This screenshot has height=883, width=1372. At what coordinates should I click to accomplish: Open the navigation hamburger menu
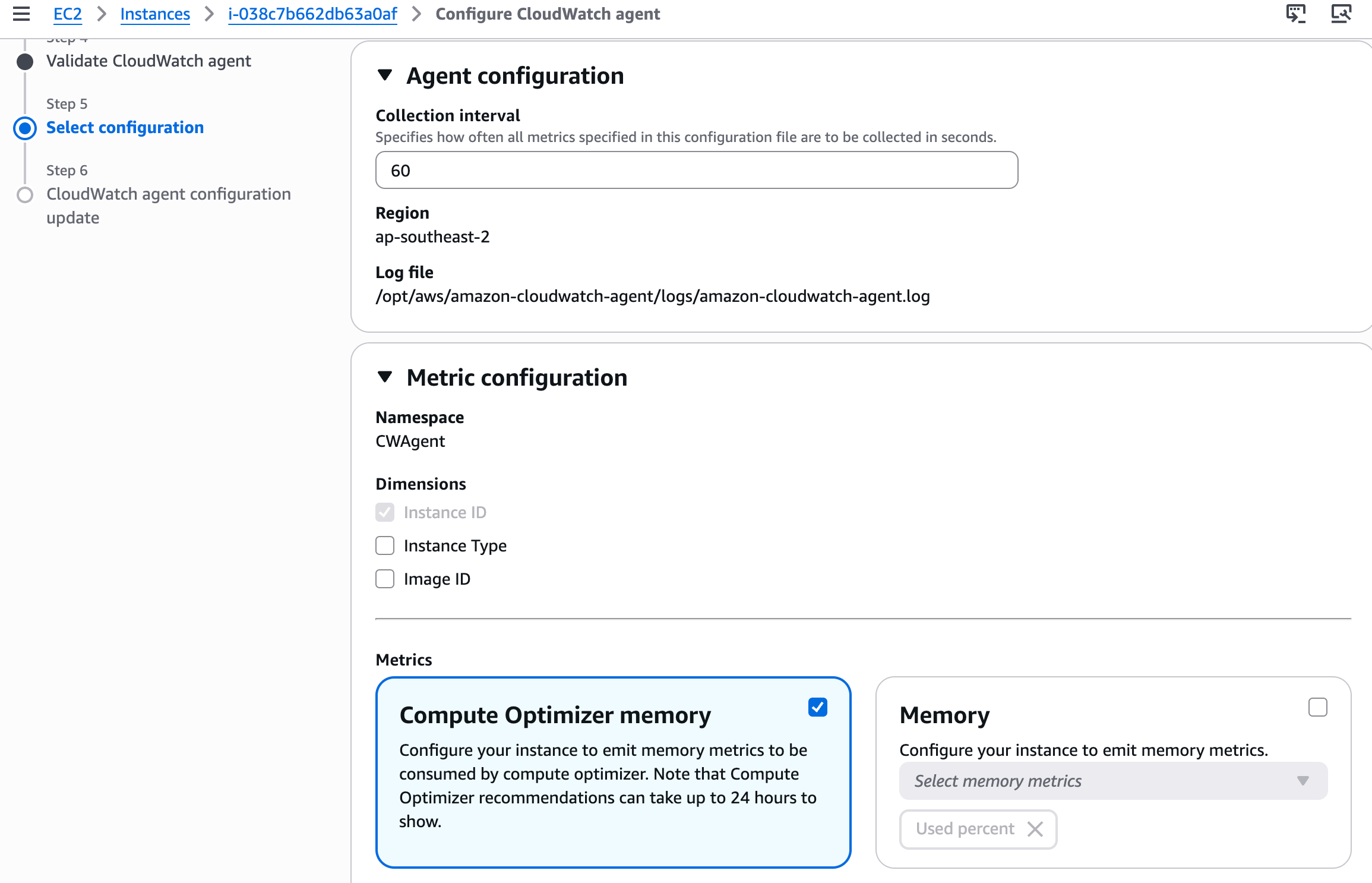click(21, 14)
